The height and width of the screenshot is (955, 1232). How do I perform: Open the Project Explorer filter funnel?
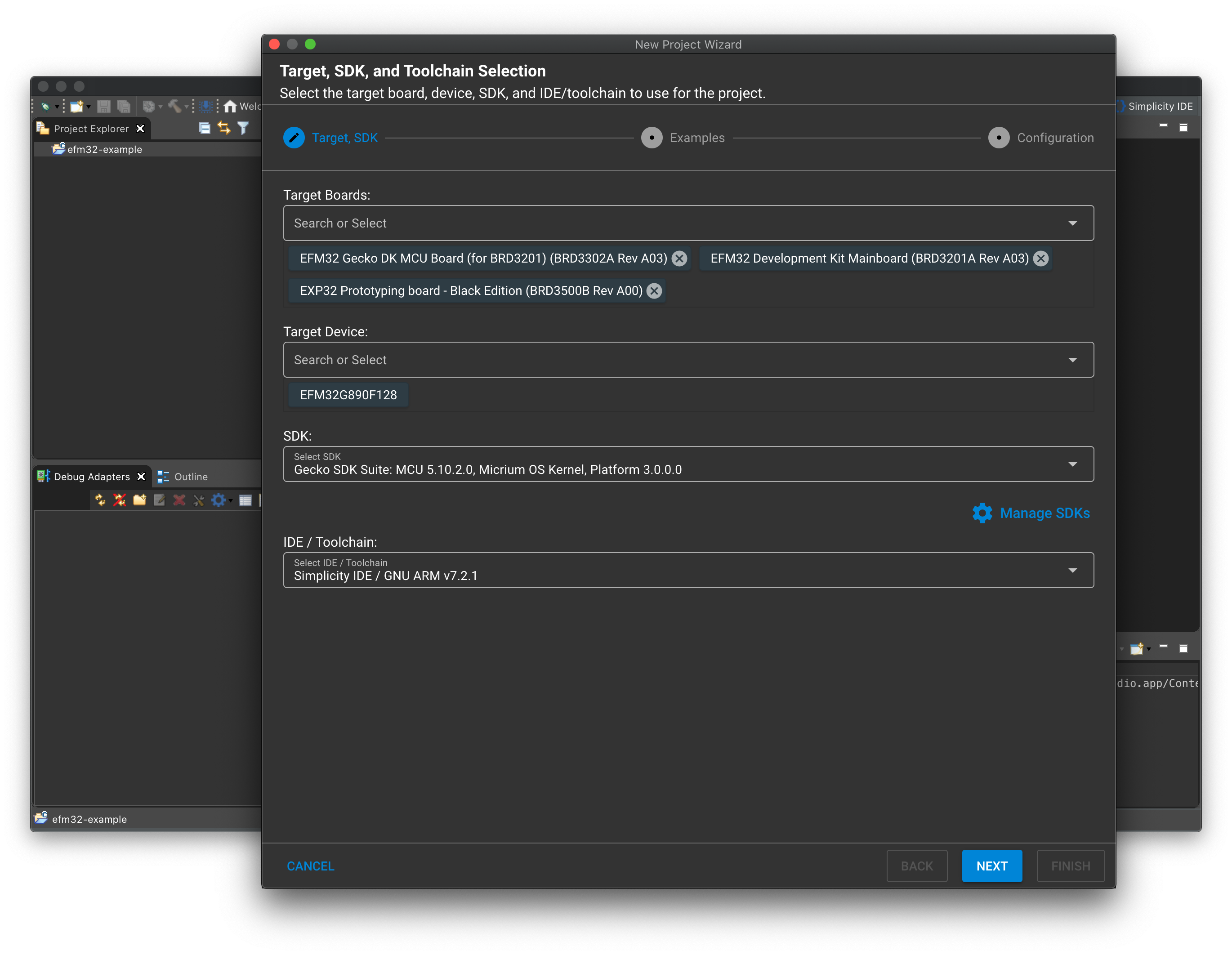tap(243, 129)
